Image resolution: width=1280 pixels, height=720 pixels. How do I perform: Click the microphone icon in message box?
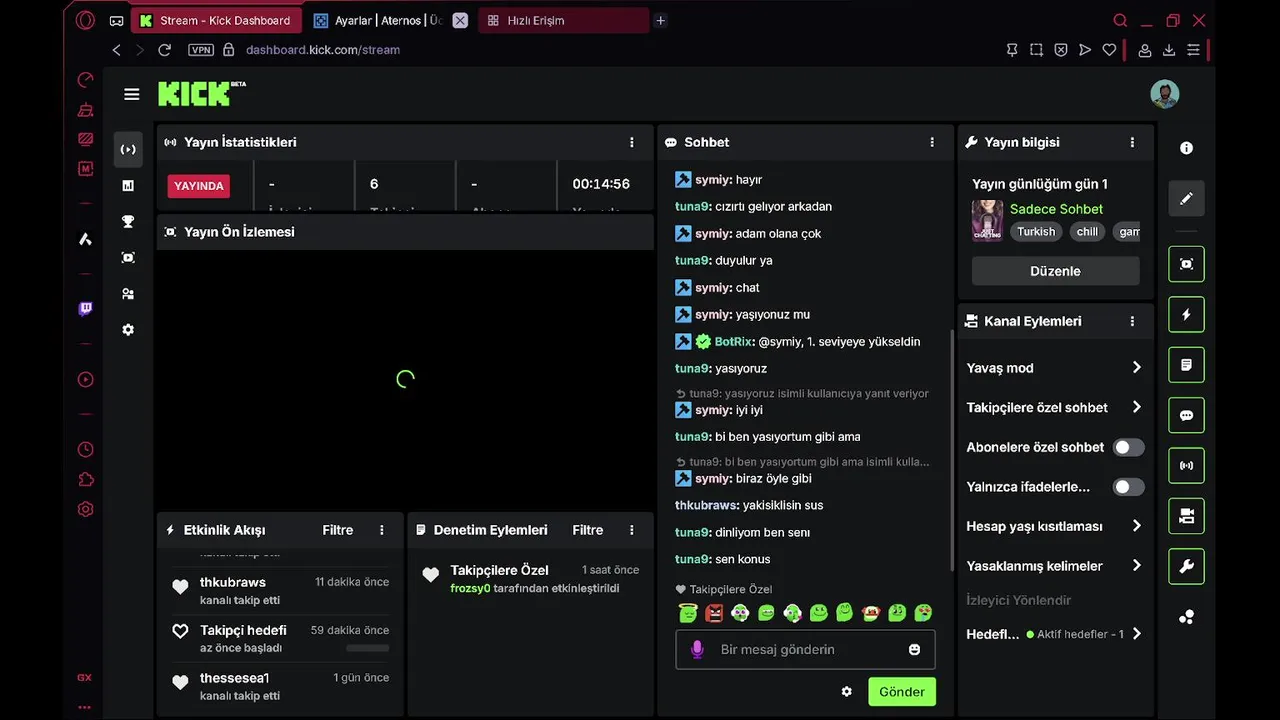[x=697, y=649]
